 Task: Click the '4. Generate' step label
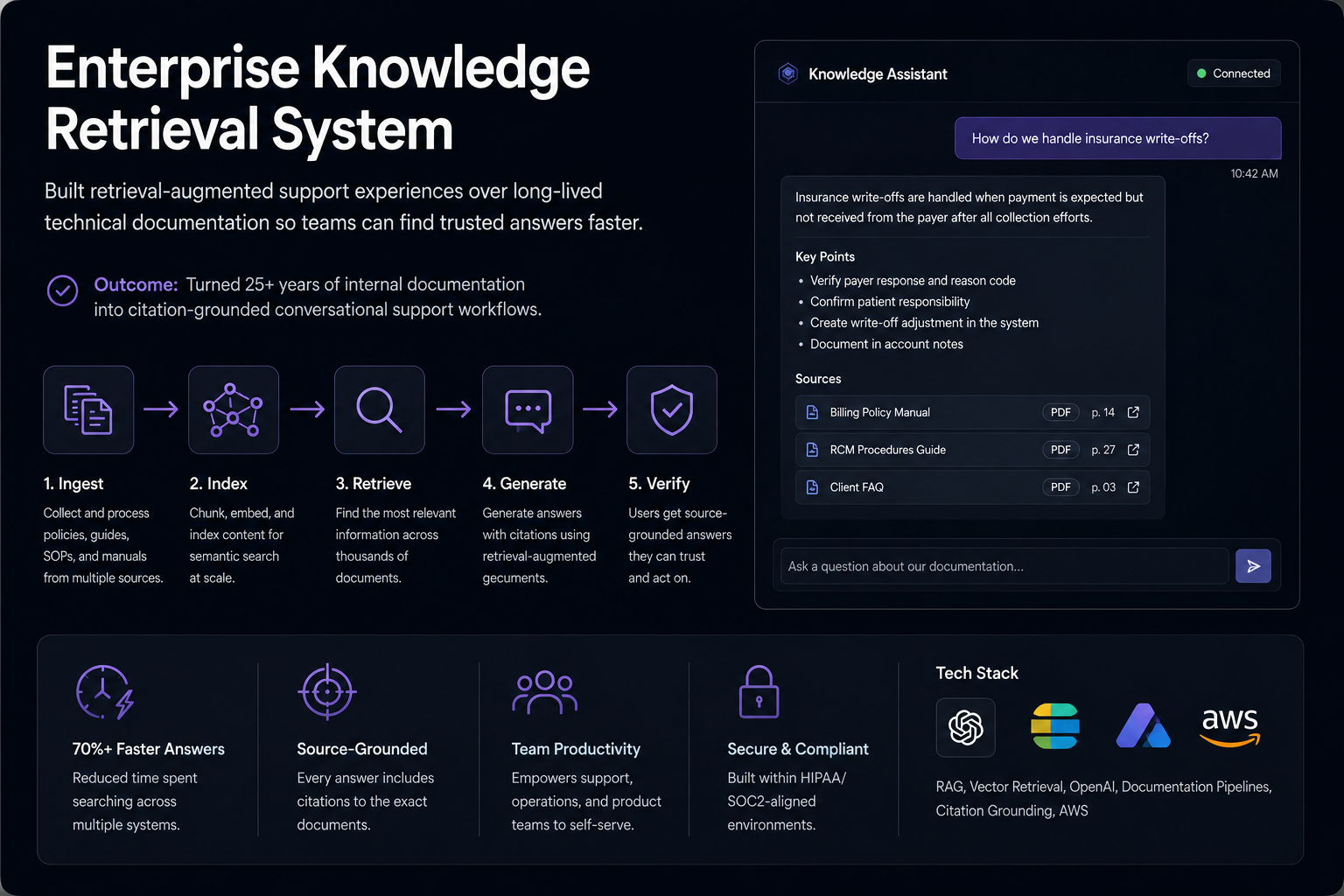point(524,484)
